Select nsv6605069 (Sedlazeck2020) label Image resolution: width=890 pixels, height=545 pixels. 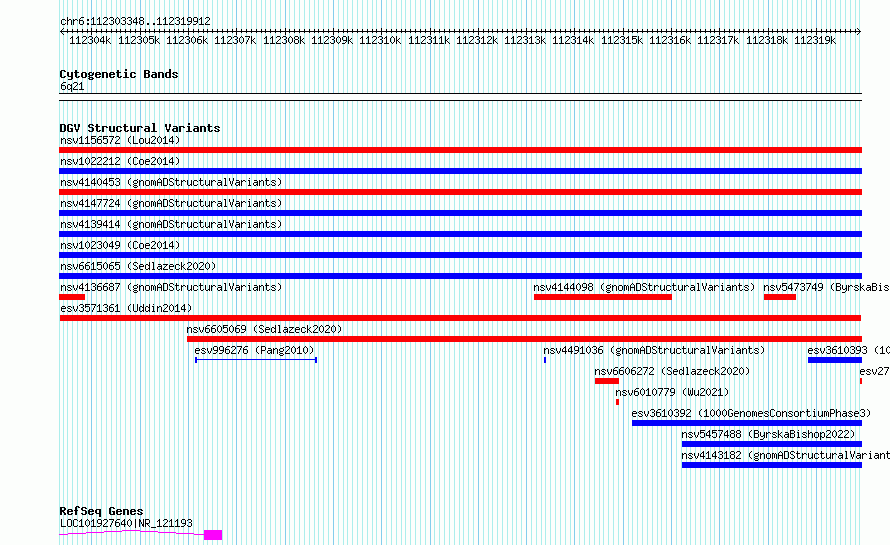pos(265,329)
